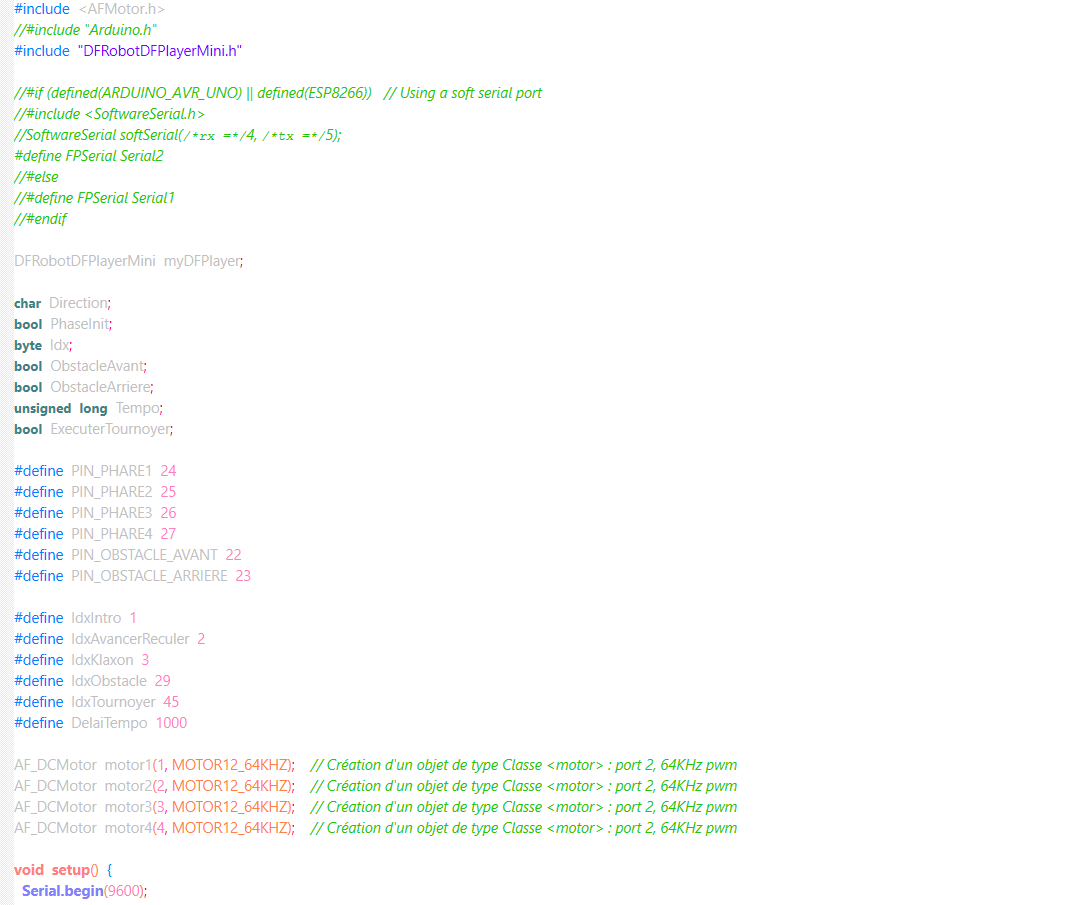Image resolution: width=1072 pixels, height=905 pixels.
Task: Click the PIN_PHARE1 define constant
Action: pyautogui.click(x=111, y=471)
